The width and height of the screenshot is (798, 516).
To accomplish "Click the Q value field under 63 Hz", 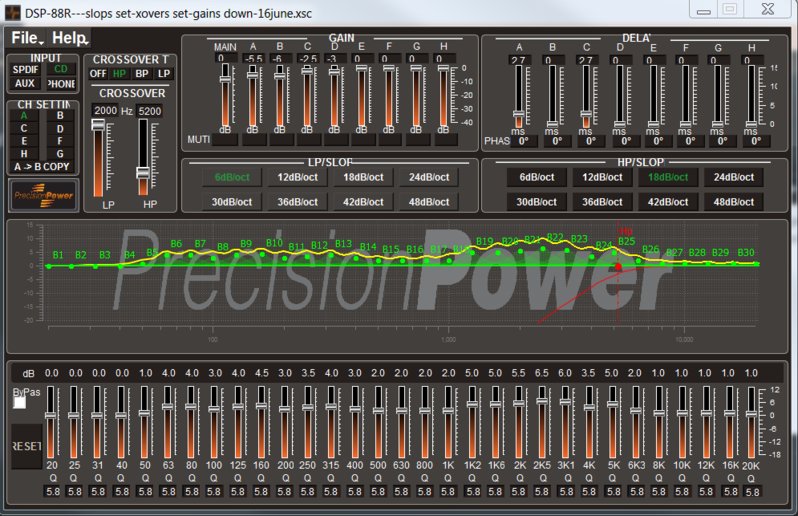I will pyautogui.click(x=168, y=492).
